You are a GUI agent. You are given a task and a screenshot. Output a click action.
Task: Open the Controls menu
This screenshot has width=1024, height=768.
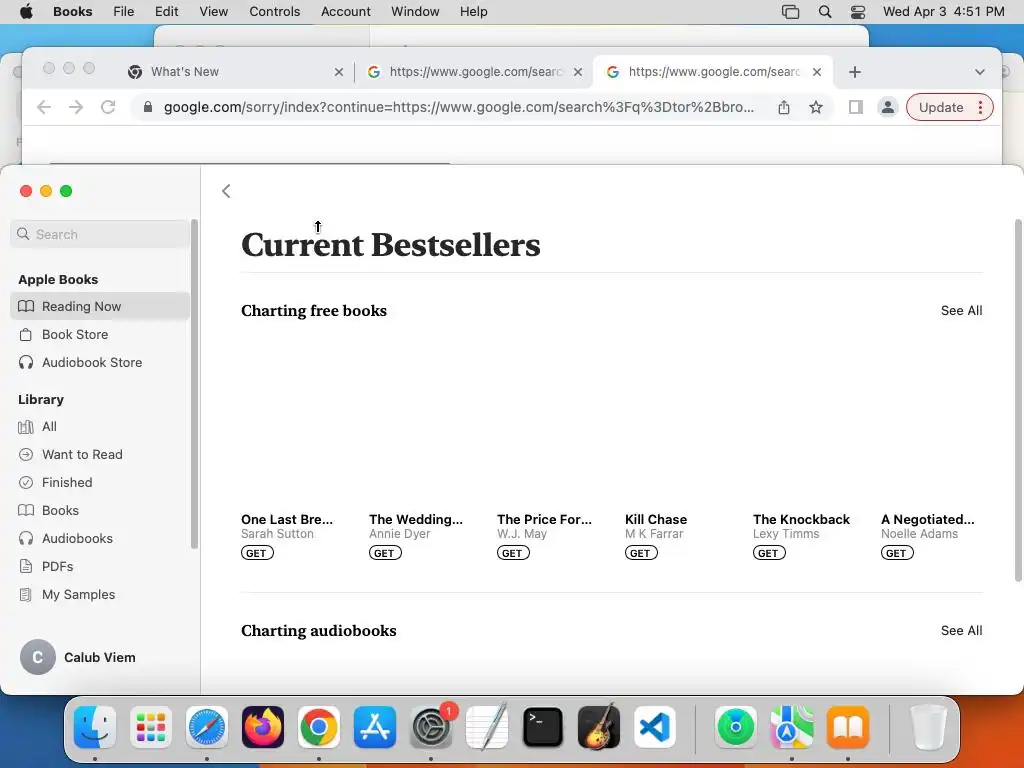click(x=274, y=12)
